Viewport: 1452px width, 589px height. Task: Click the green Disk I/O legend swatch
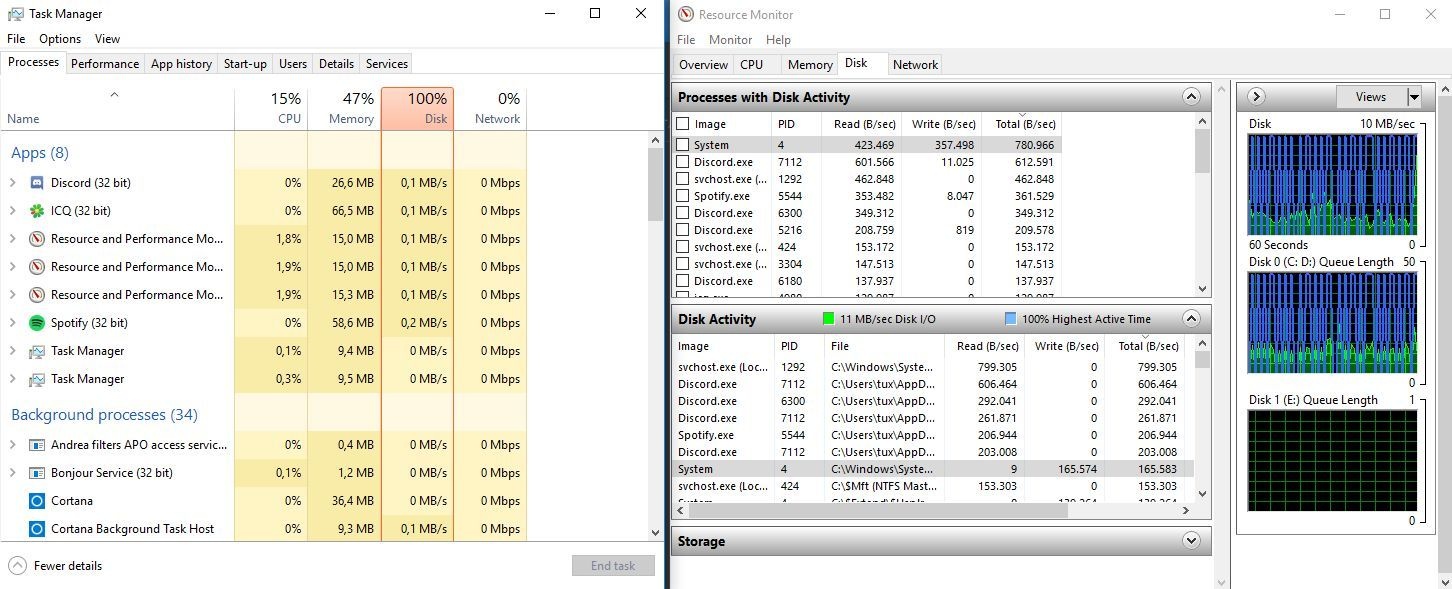tap(828, 319)
